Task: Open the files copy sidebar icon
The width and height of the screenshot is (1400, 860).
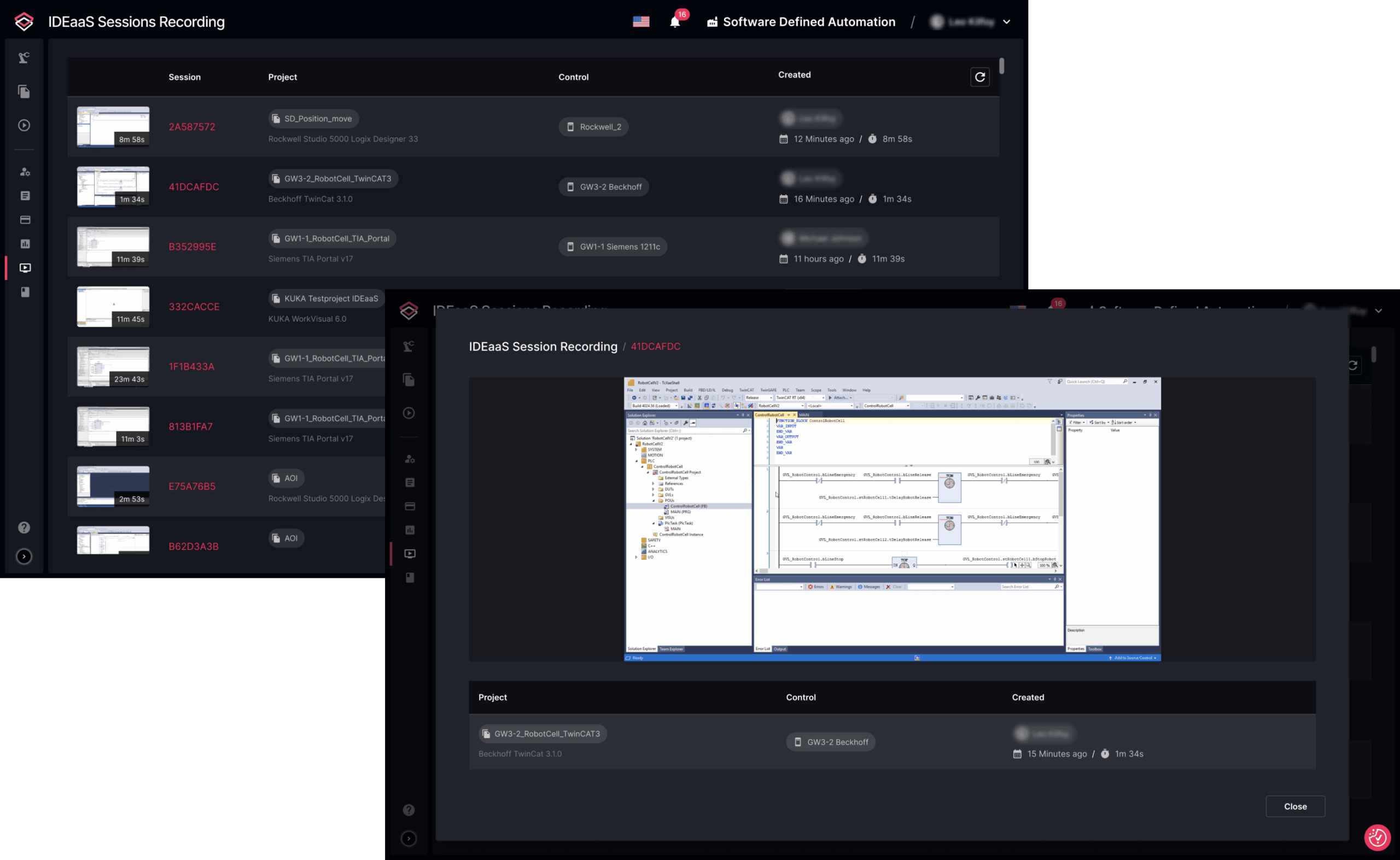Action: [24, 91]
